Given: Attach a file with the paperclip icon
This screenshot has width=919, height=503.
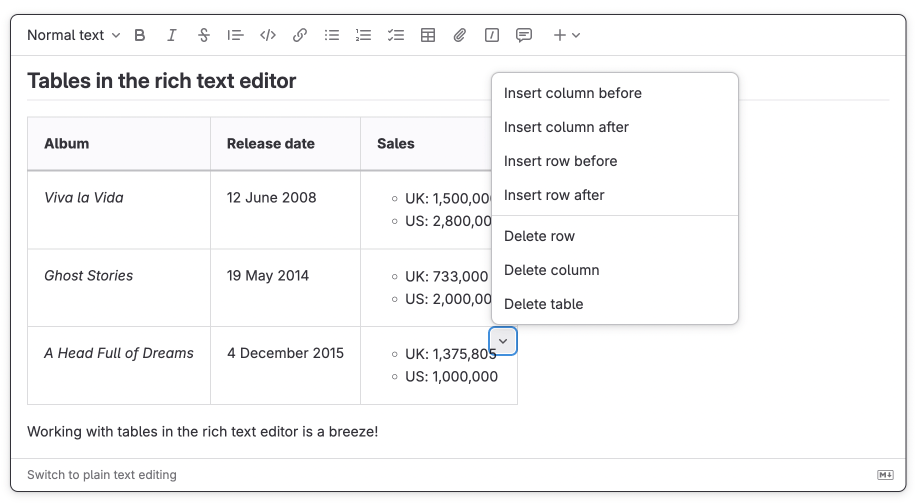Looking at the screenshot, I should pyautogui.click(x=460, y=35).
